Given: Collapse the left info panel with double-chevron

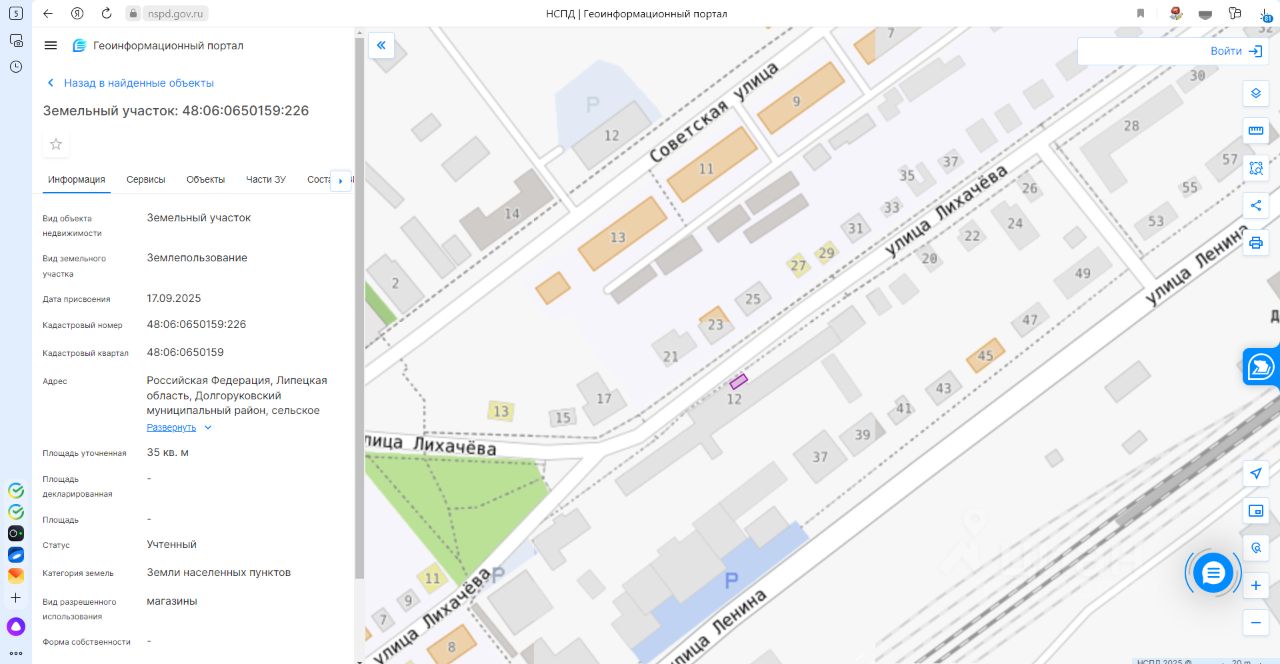Looking at the screenshot, I should coord(381,45).
